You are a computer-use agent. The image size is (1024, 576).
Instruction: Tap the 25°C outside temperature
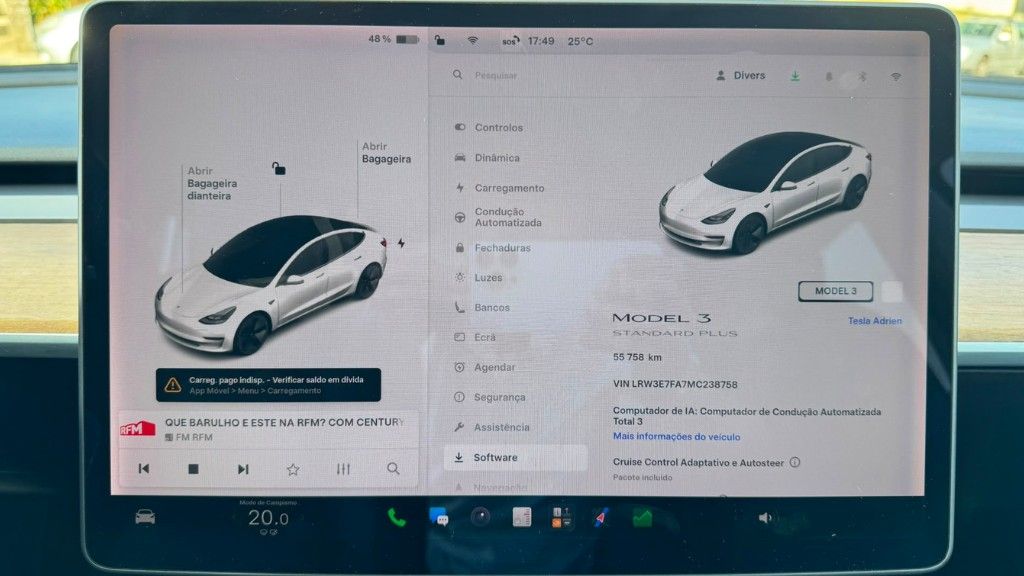point(581,41)
